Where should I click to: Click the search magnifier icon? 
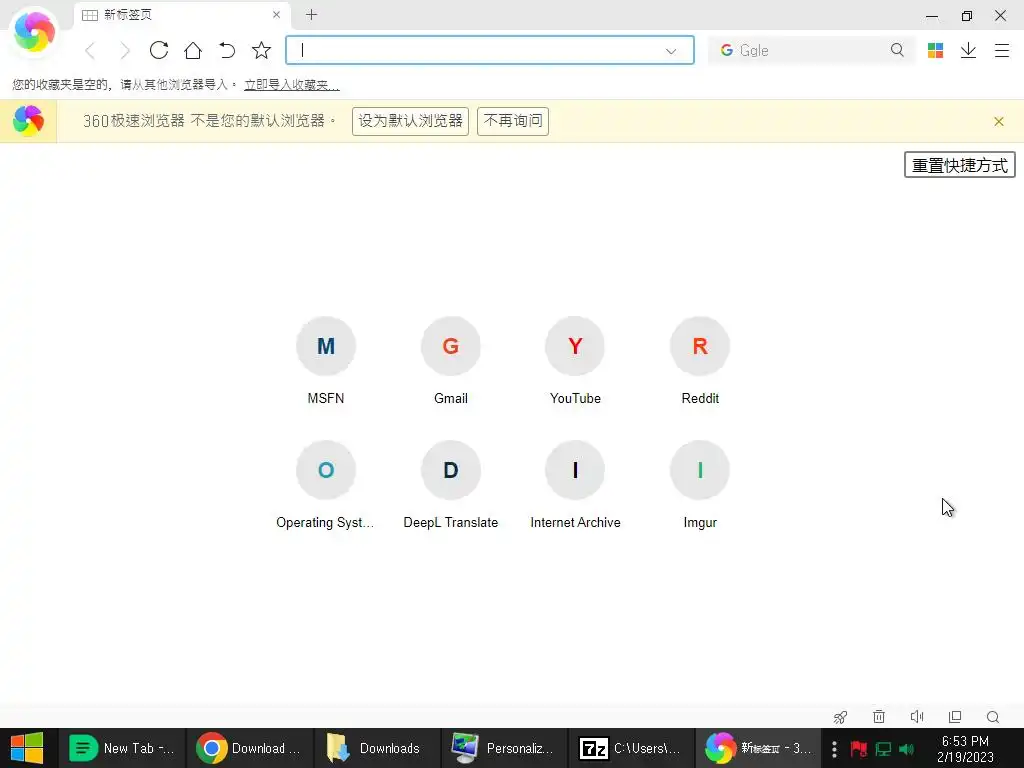click(897, 50)
